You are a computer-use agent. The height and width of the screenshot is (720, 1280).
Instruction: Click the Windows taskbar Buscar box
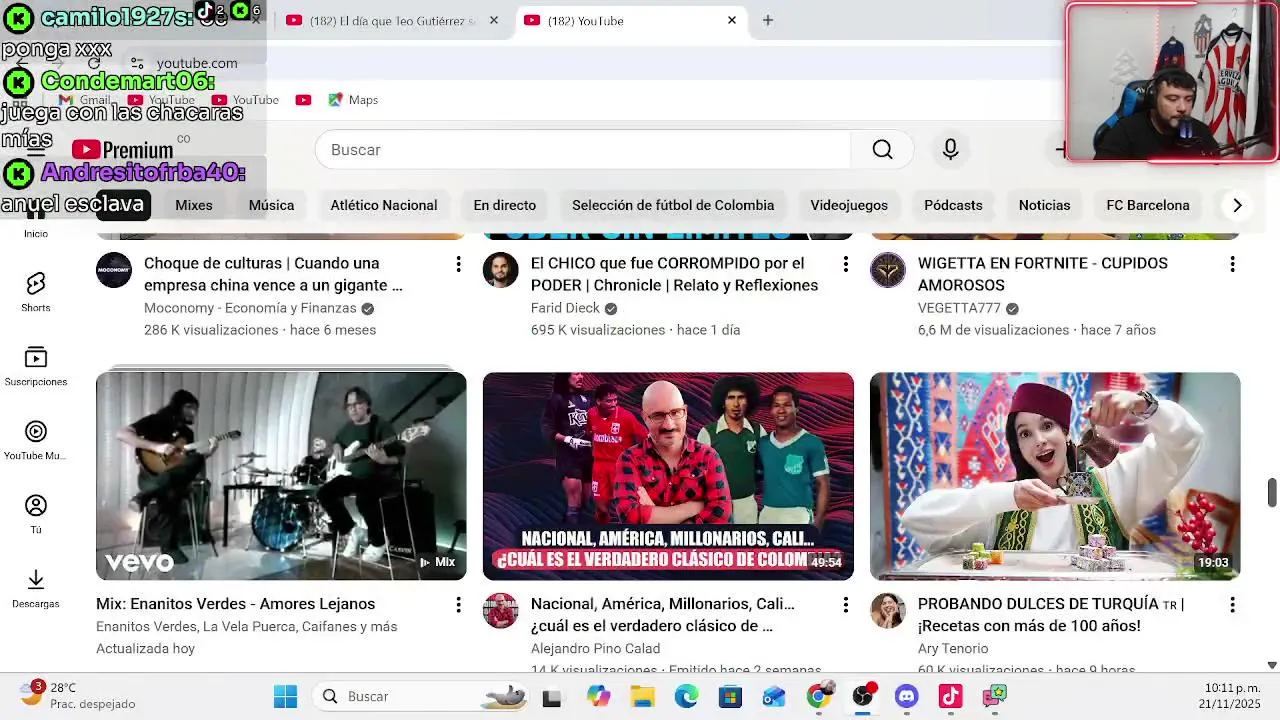point(421,696)
